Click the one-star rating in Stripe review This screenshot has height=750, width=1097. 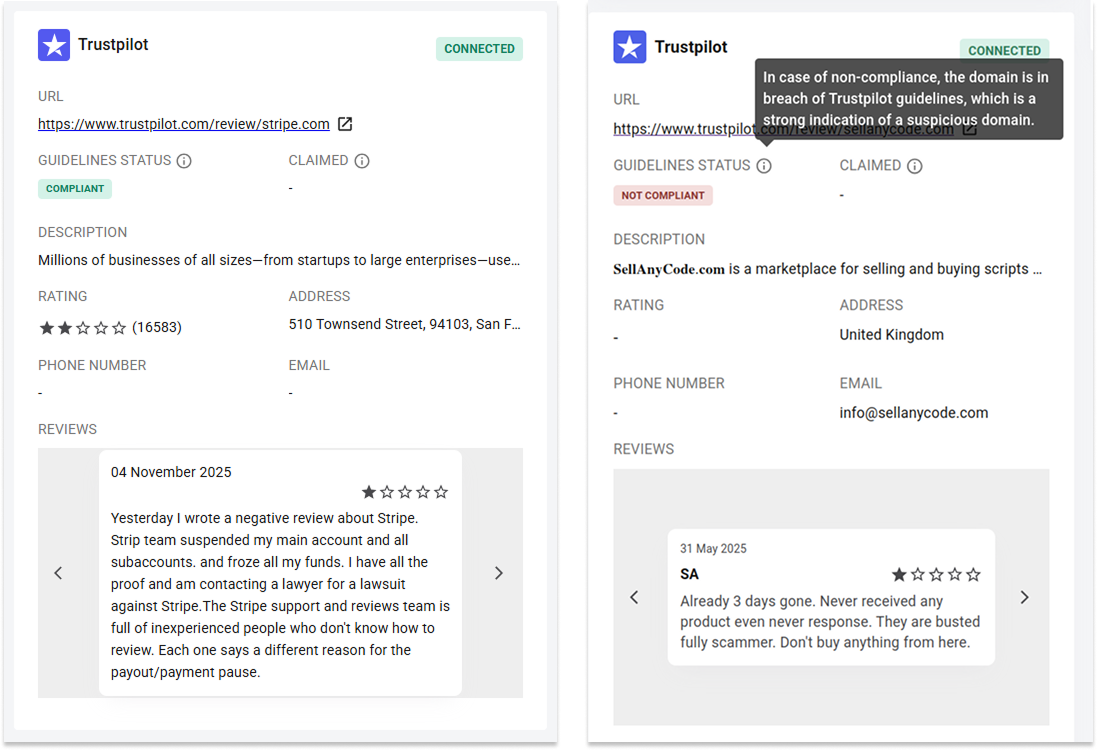click(404, 492)
